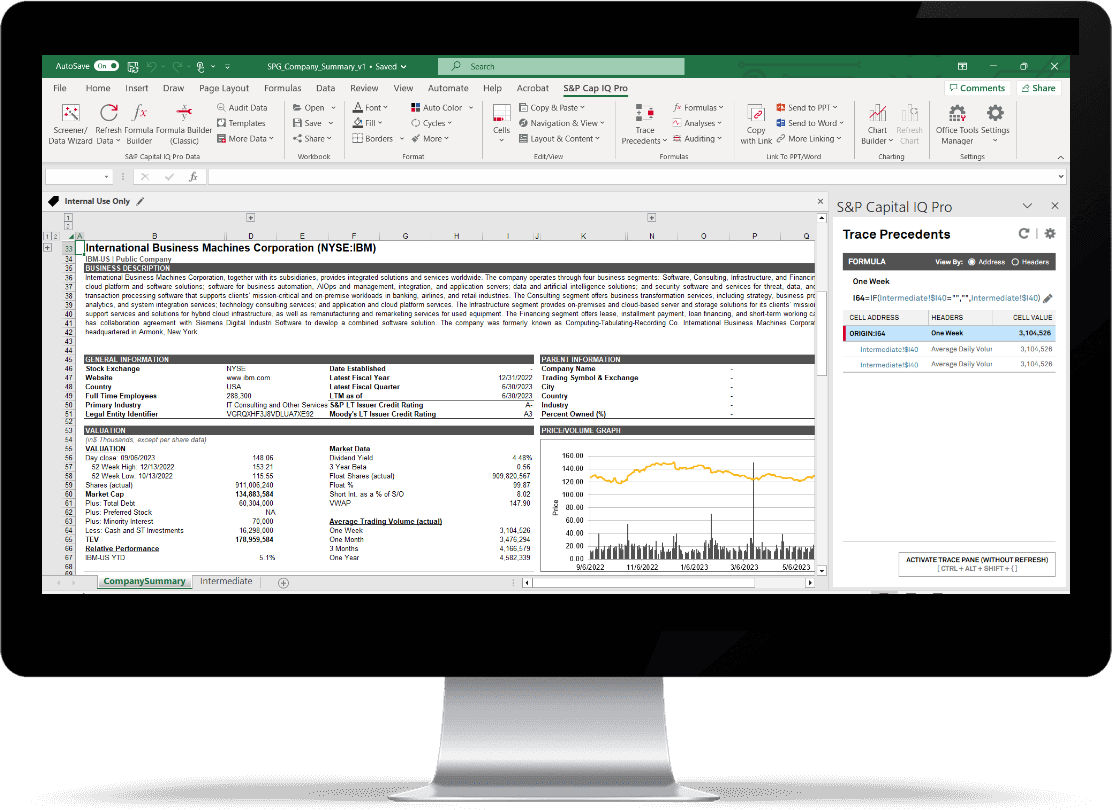Click the Cells icon in Edit/View
Image resolution: width=1112 pixels, height=810 pixels.
501,113
